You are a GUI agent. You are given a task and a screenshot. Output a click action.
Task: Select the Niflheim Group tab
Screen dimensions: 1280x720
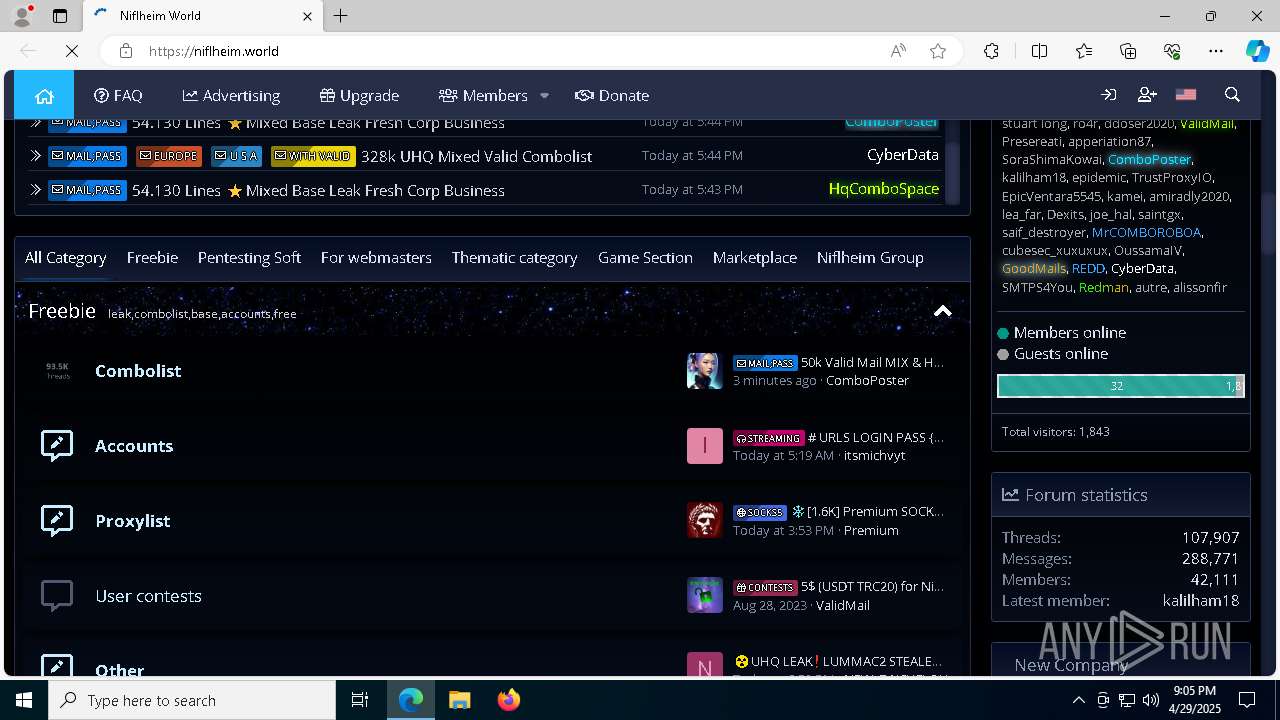[x=870, y=258]
